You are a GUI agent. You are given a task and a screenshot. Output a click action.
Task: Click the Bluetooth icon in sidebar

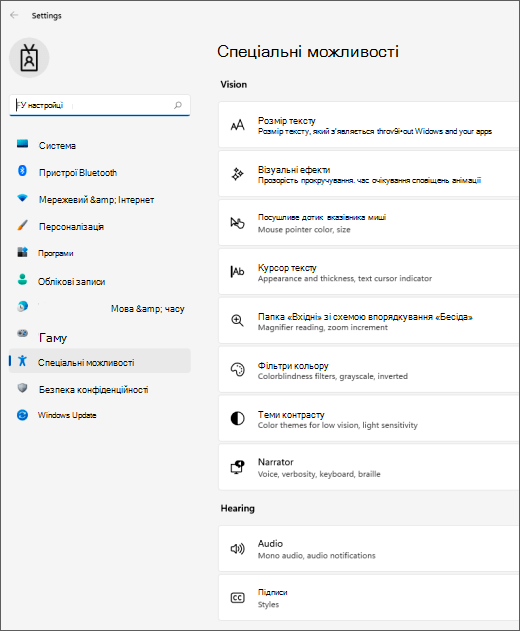(x=23, y=171)
